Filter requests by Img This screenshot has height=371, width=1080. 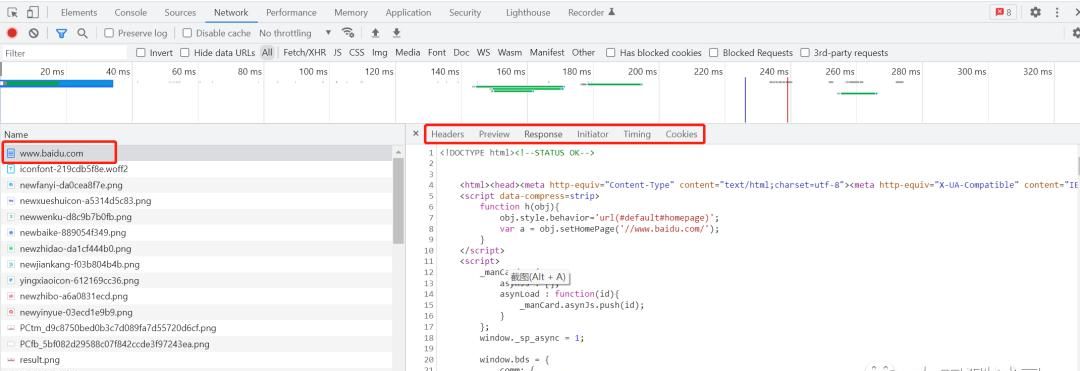point(380,53)
